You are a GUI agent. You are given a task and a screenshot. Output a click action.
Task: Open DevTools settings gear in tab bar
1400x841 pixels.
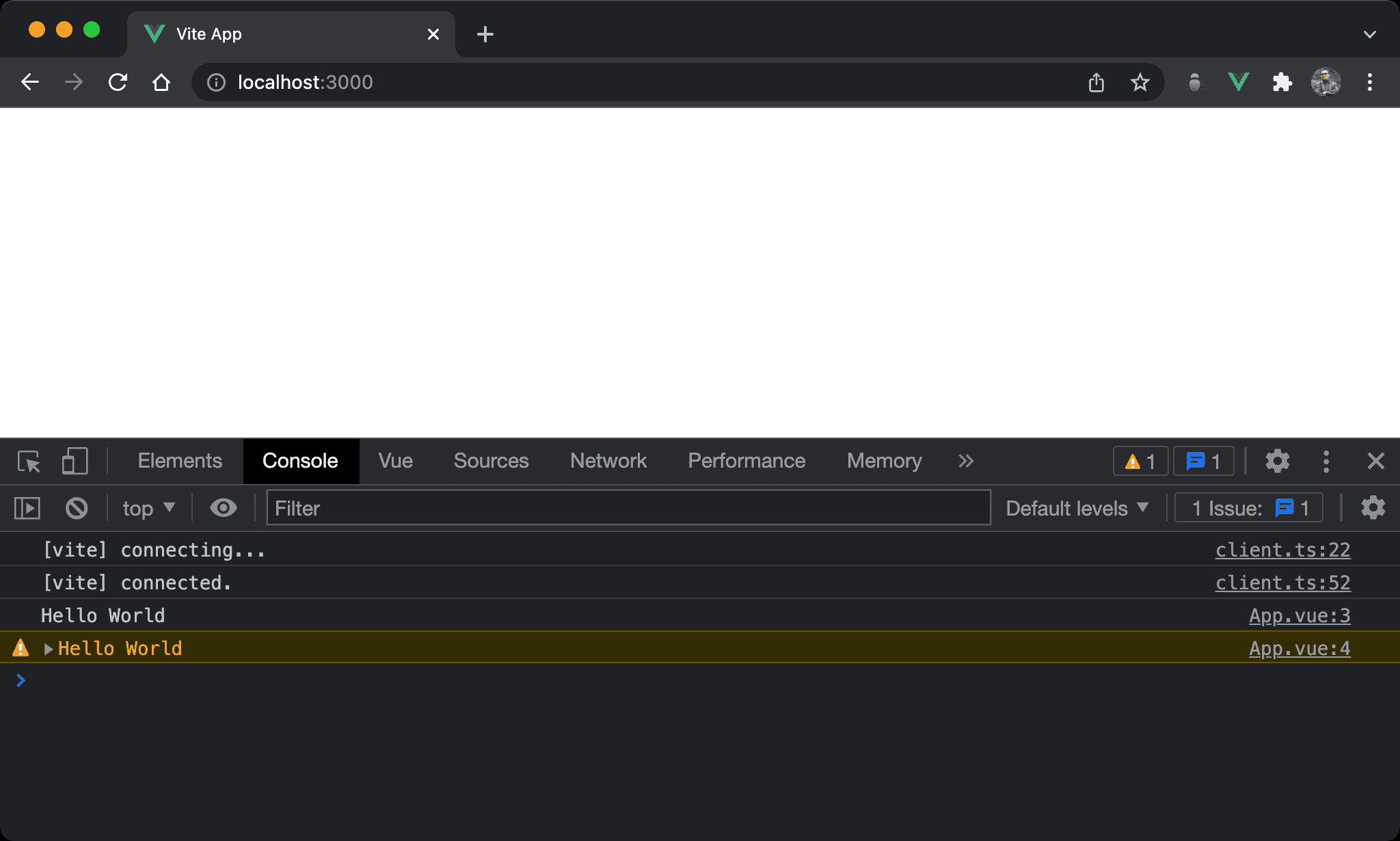(x=1277, y=462)
